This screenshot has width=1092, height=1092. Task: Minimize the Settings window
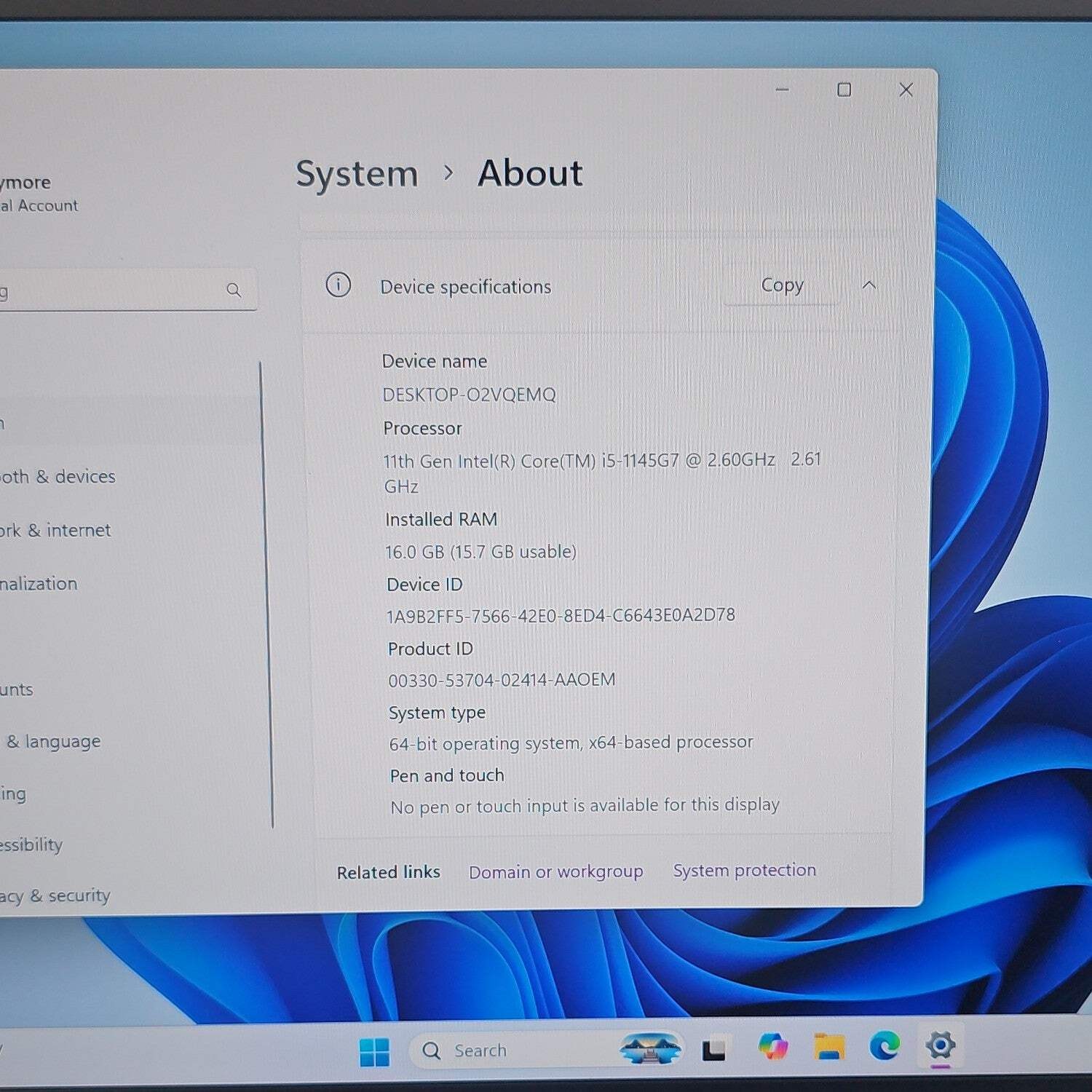click(x=783, y=90)
